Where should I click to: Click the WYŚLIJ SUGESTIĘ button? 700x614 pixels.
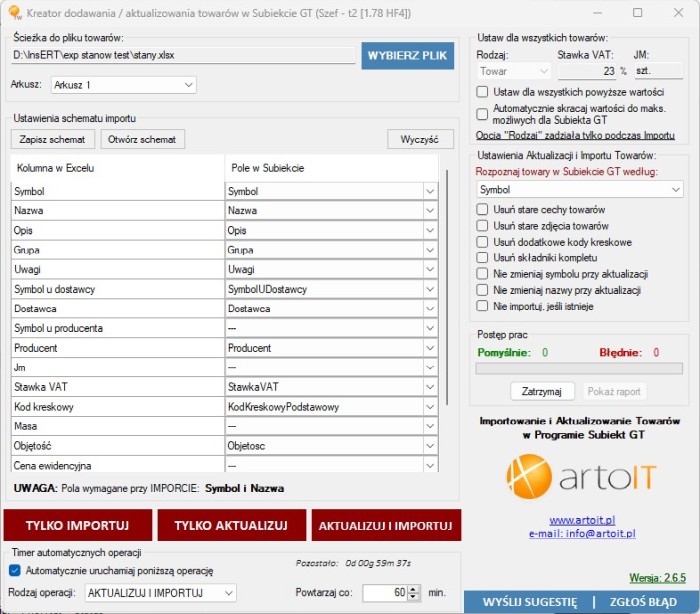click(529, 602)
